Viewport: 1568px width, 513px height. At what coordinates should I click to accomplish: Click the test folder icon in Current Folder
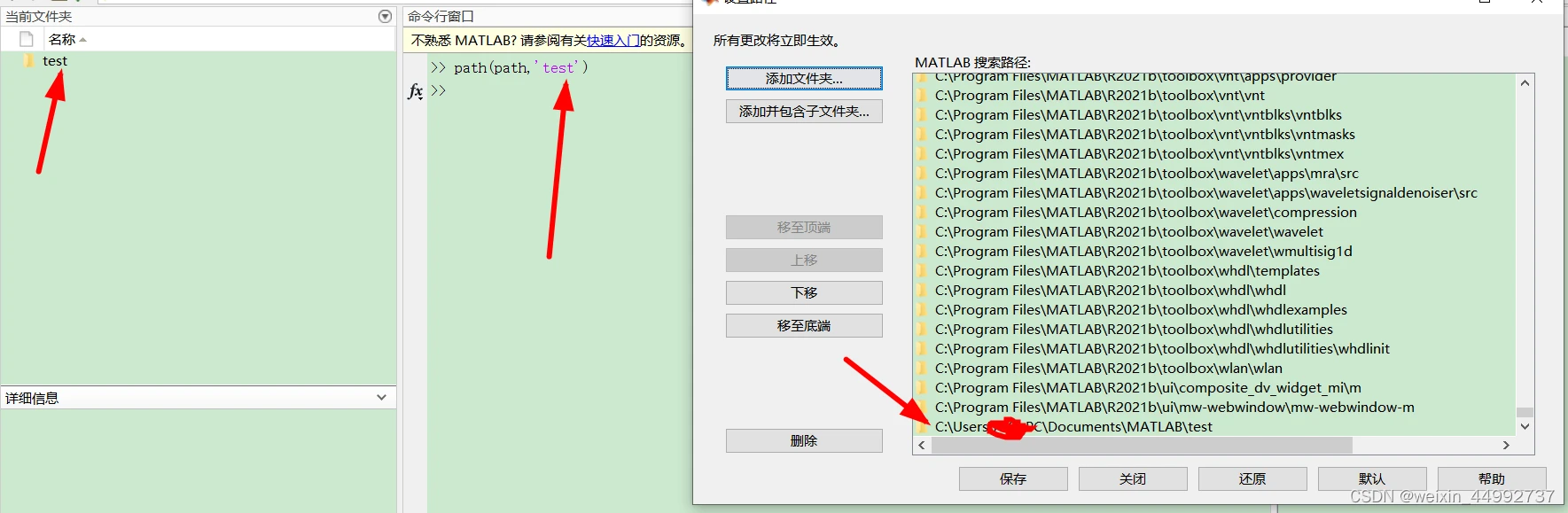(27, 60)
